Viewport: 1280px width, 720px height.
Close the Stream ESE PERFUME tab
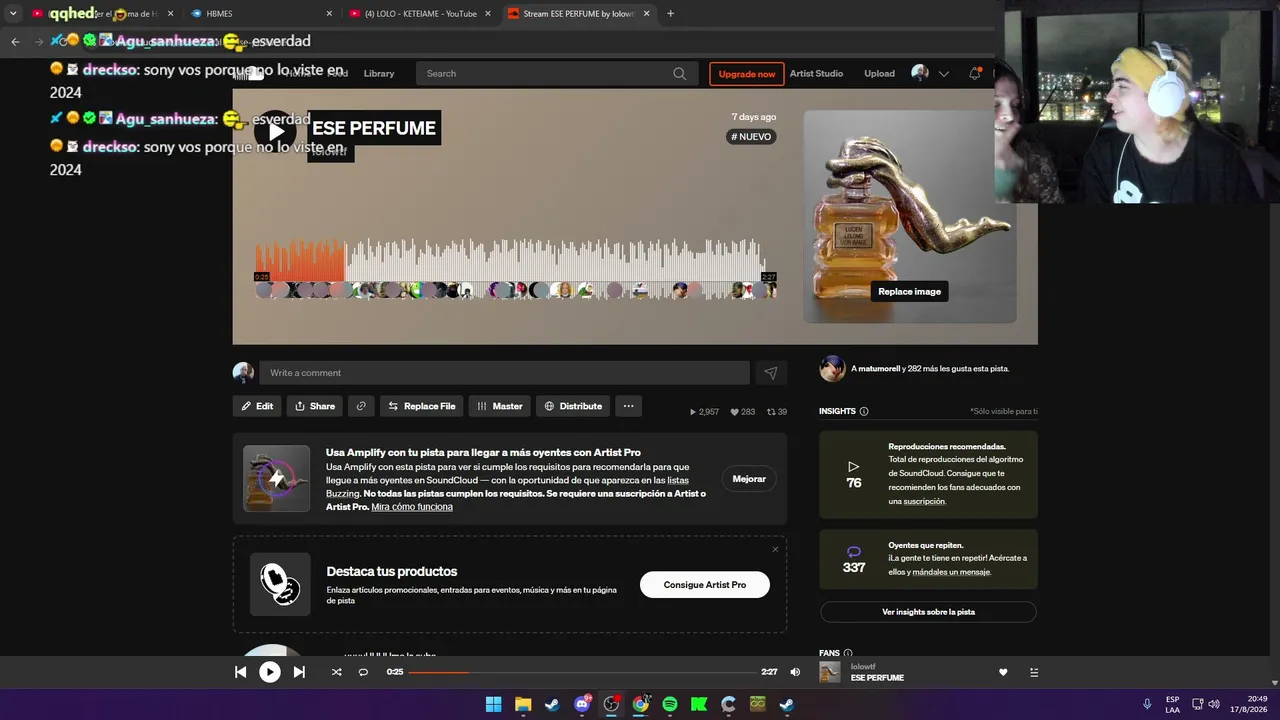coord(646,14)
